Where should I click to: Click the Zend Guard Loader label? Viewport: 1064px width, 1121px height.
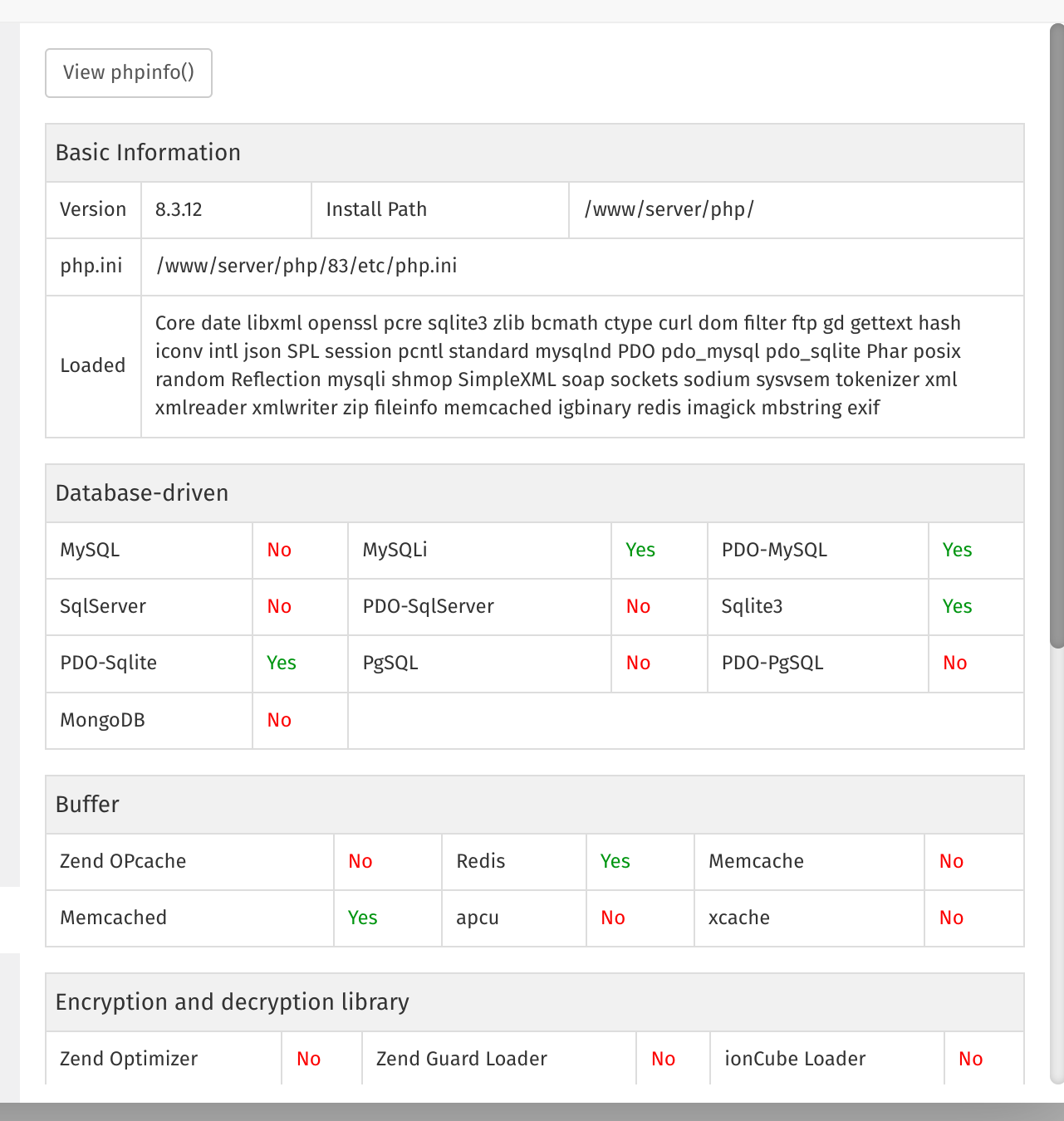coord(462,1059)
